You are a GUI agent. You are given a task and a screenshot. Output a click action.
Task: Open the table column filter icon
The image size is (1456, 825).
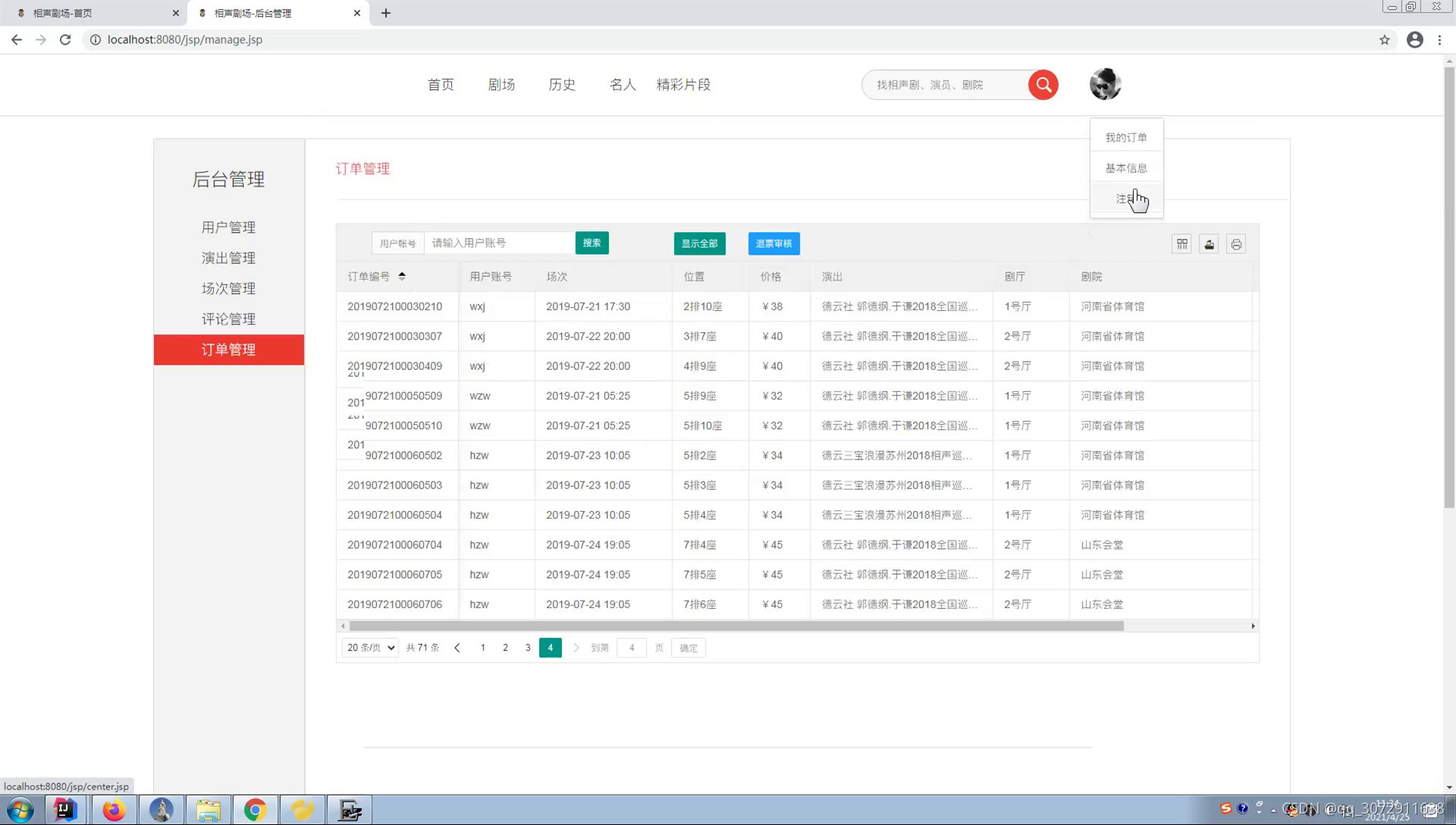tap(1181, 244)
